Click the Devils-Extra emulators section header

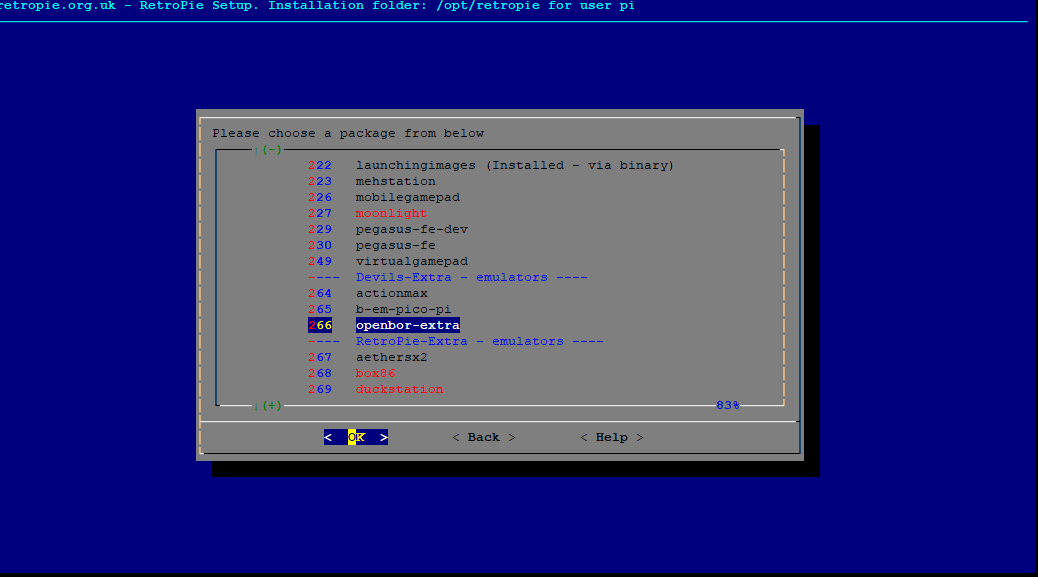pos(451,277)
